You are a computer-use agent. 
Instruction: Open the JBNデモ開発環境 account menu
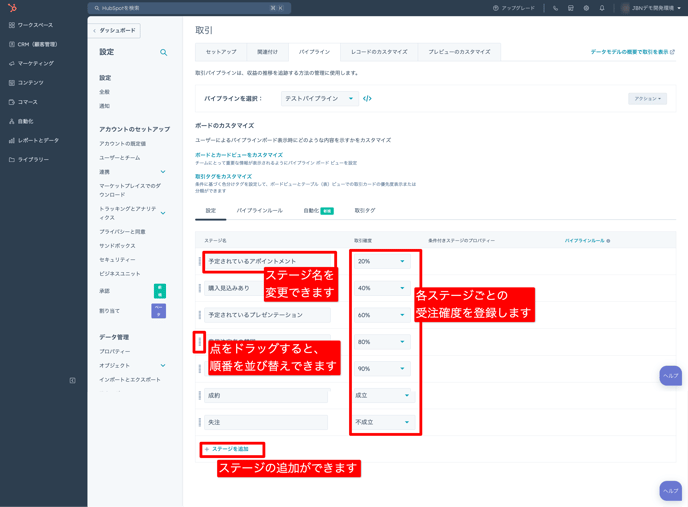click(652, 8)
